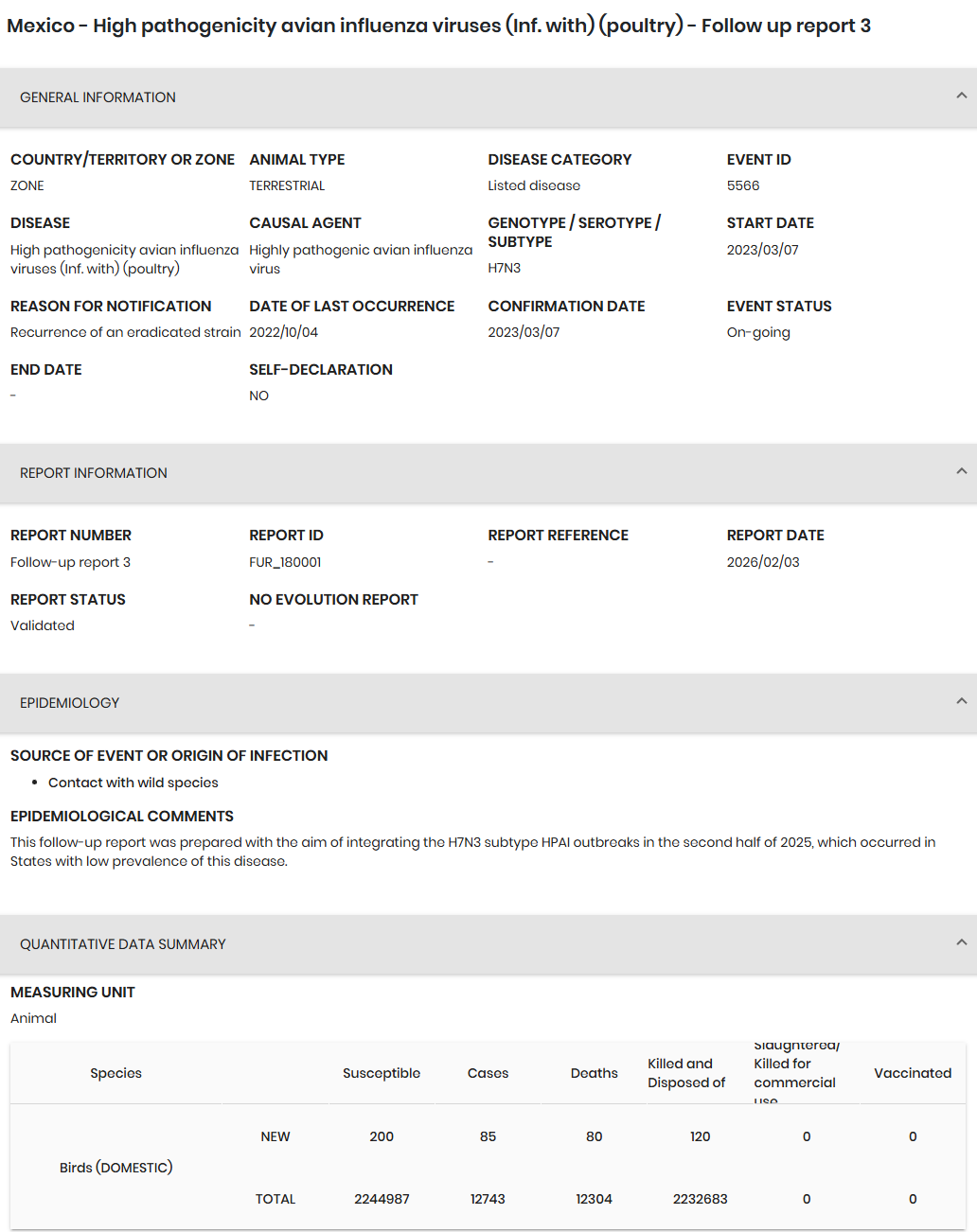The image size is (977, 1232).
Task: Collapse the Quantitative Data Summary chevron
Action: [961, 942]
